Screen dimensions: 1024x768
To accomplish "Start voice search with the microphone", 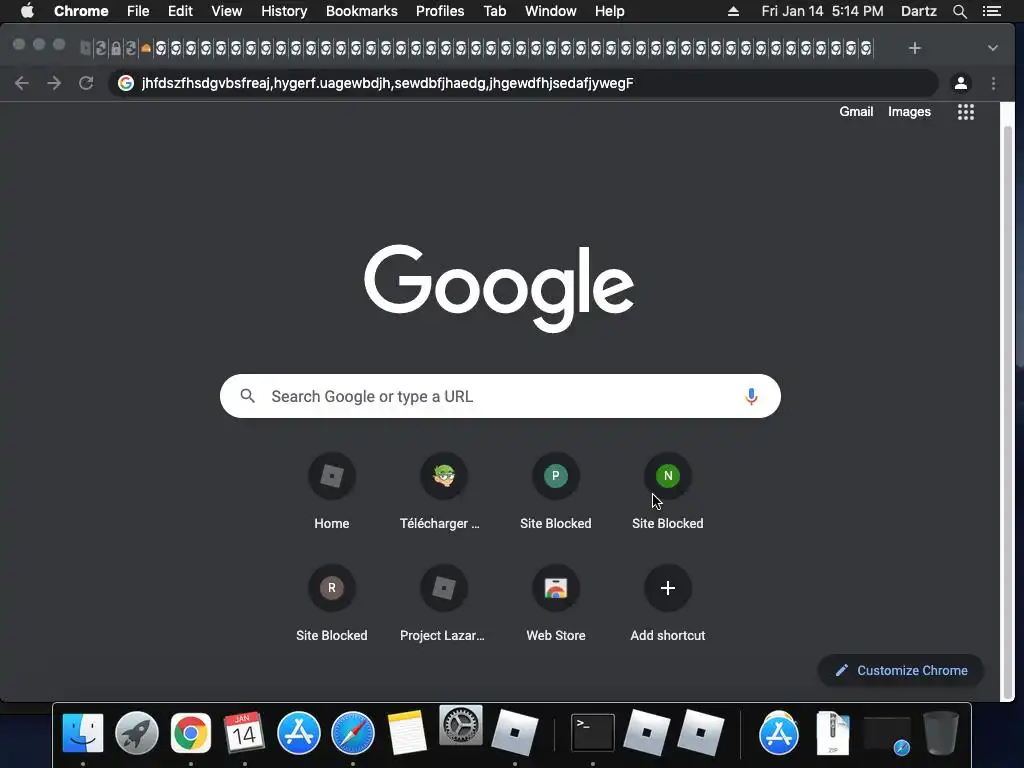I will click(x=751, y=396).
